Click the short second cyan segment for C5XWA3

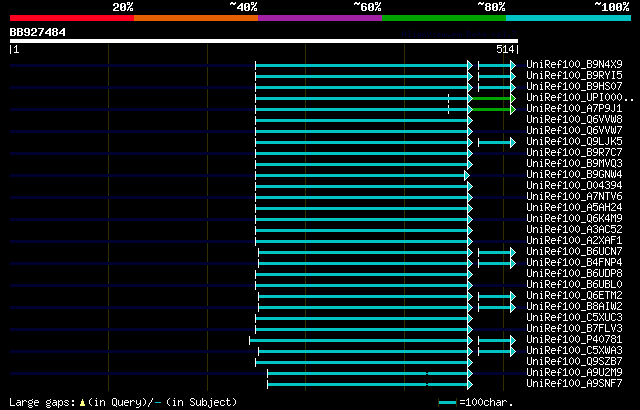coord(497,352)
